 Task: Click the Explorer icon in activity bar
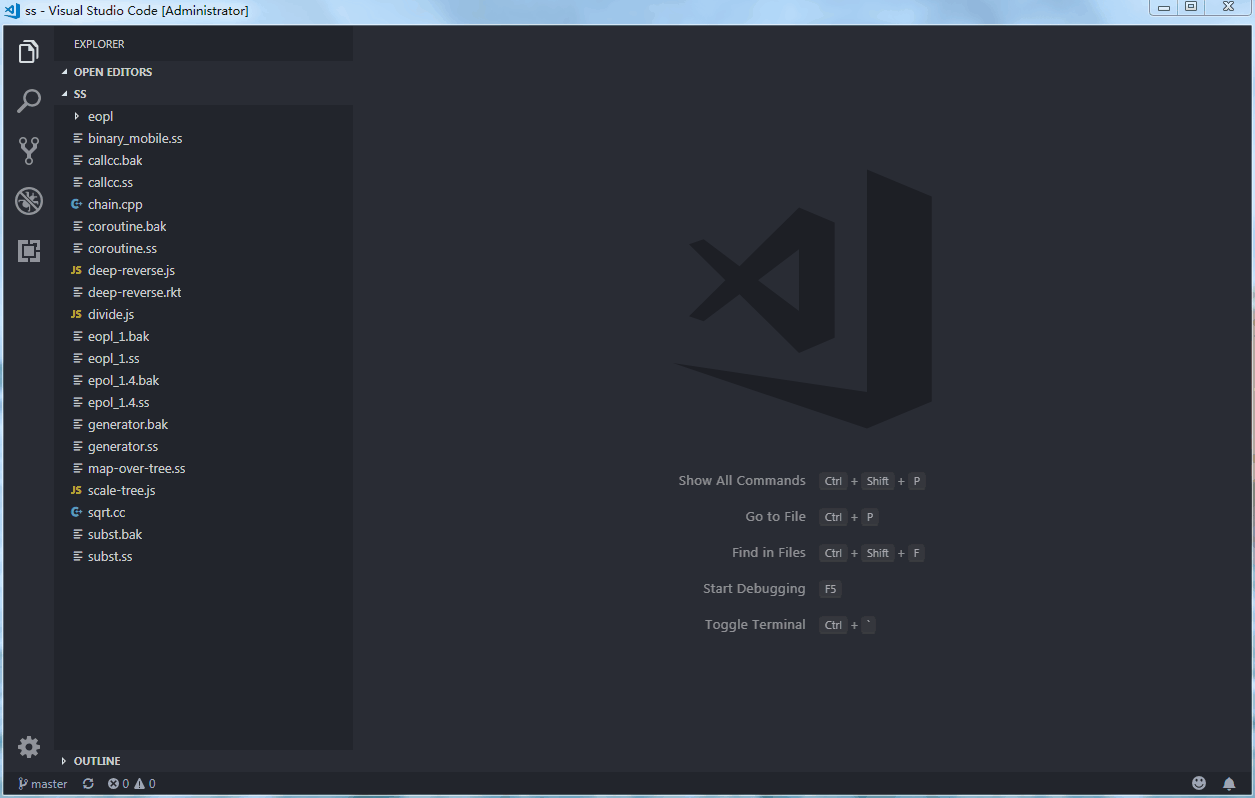[x=29, y=50]
